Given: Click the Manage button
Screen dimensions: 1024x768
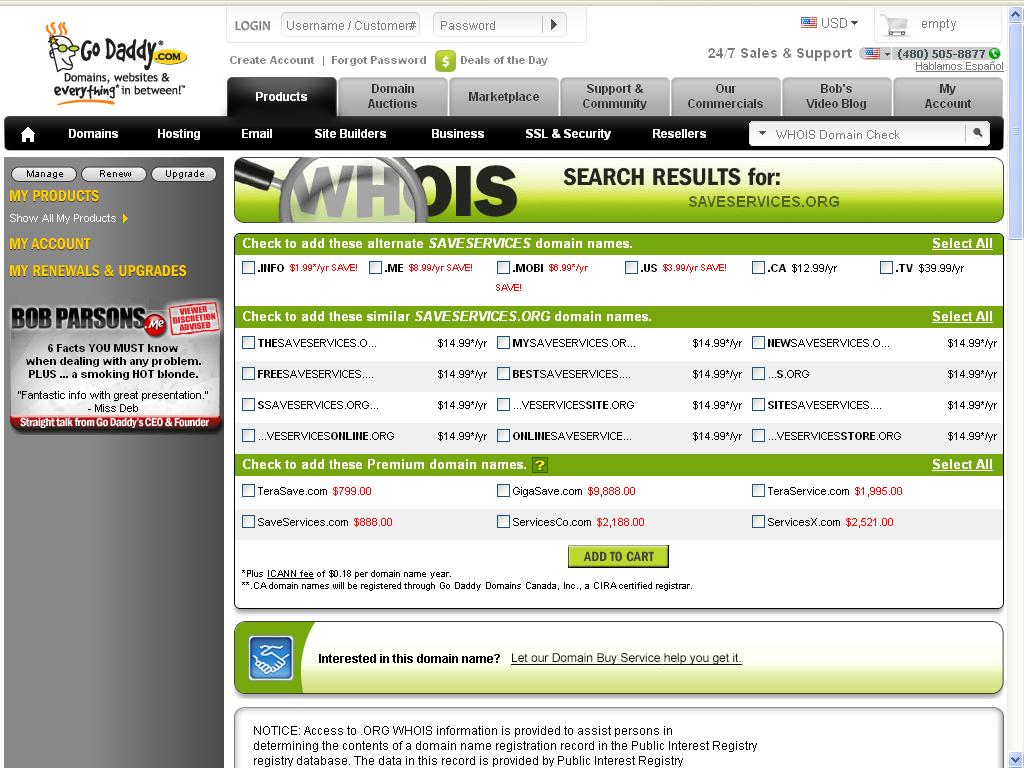Looking at the screenshot, I should coord(44,174).
